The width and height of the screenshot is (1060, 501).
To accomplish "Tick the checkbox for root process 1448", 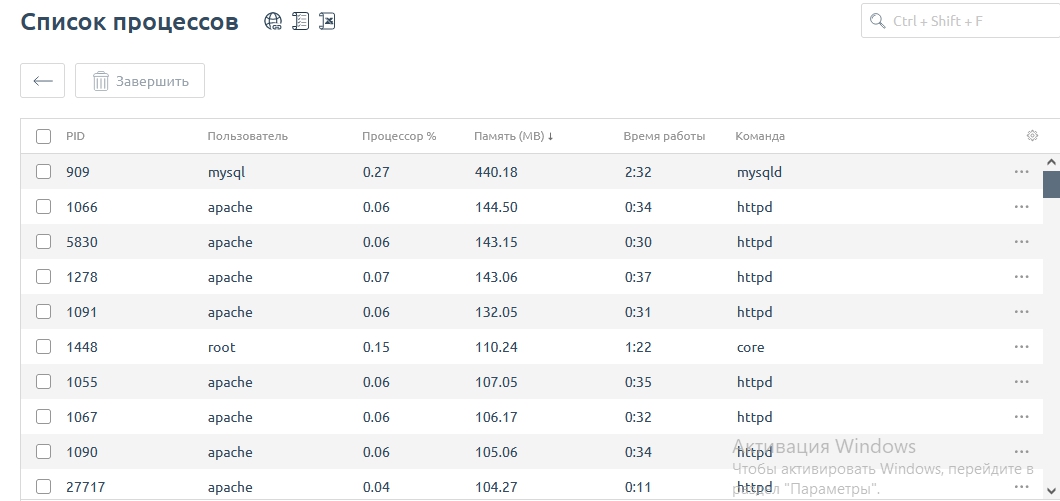I will pyautogui.click(x=43, y=347).
